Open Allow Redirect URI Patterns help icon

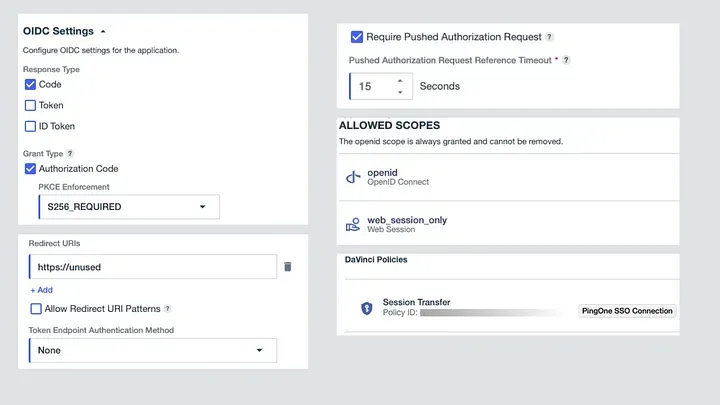168,309
